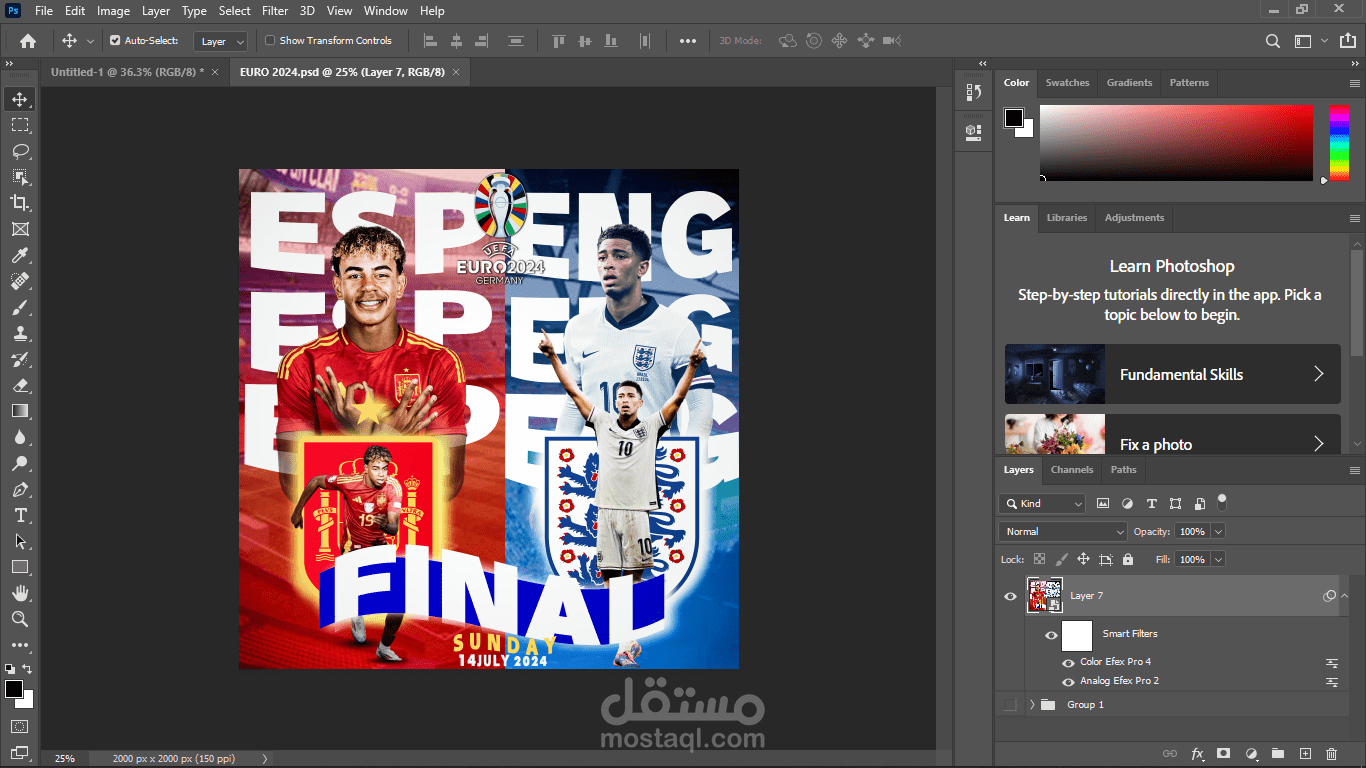Delete layer with the trash icon

pyautogui.click(x=1331, y=754)
